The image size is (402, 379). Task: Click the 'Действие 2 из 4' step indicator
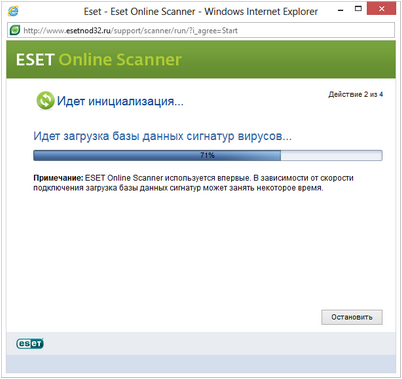[355, 94]
